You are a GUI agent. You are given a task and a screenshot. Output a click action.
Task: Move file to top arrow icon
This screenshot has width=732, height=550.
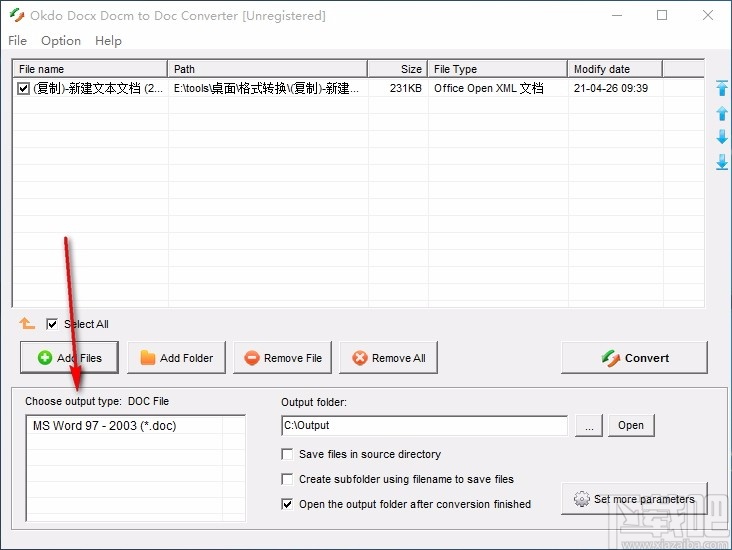(x=722, y=88)
